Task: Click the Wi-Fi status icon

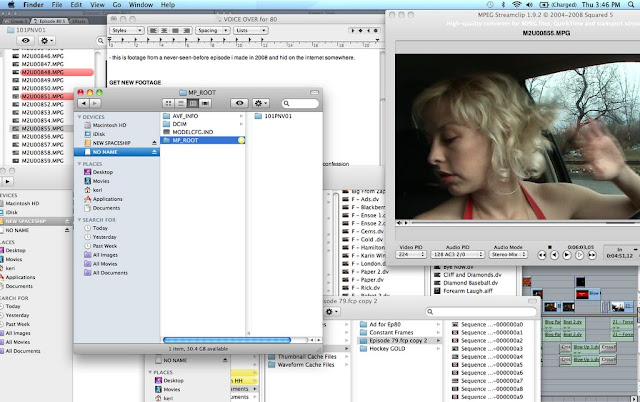Action: point(516,4)
